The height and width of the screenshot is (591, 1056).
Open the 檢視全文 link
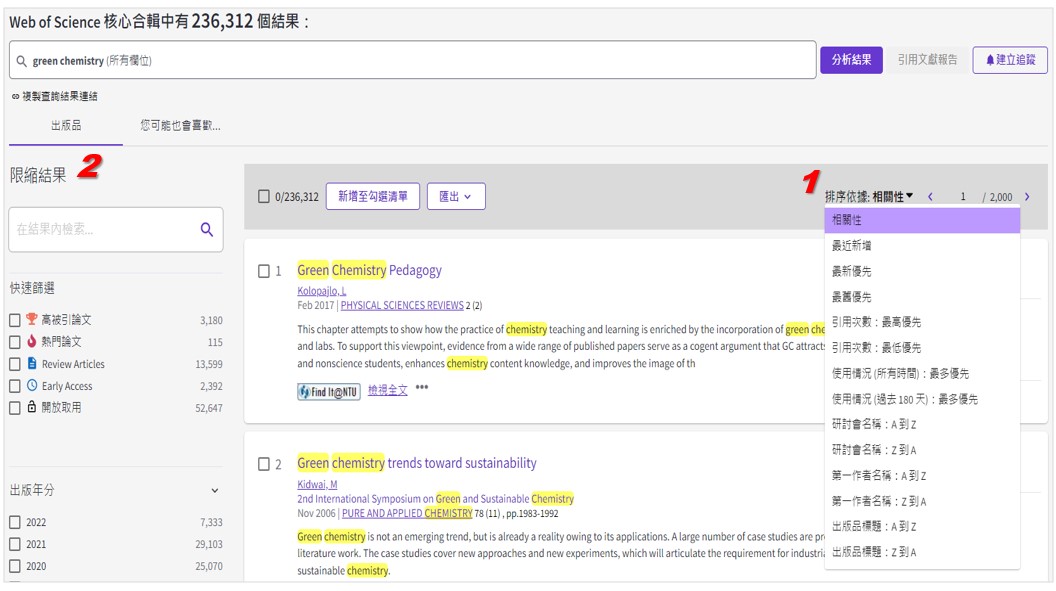pos(388,390)
